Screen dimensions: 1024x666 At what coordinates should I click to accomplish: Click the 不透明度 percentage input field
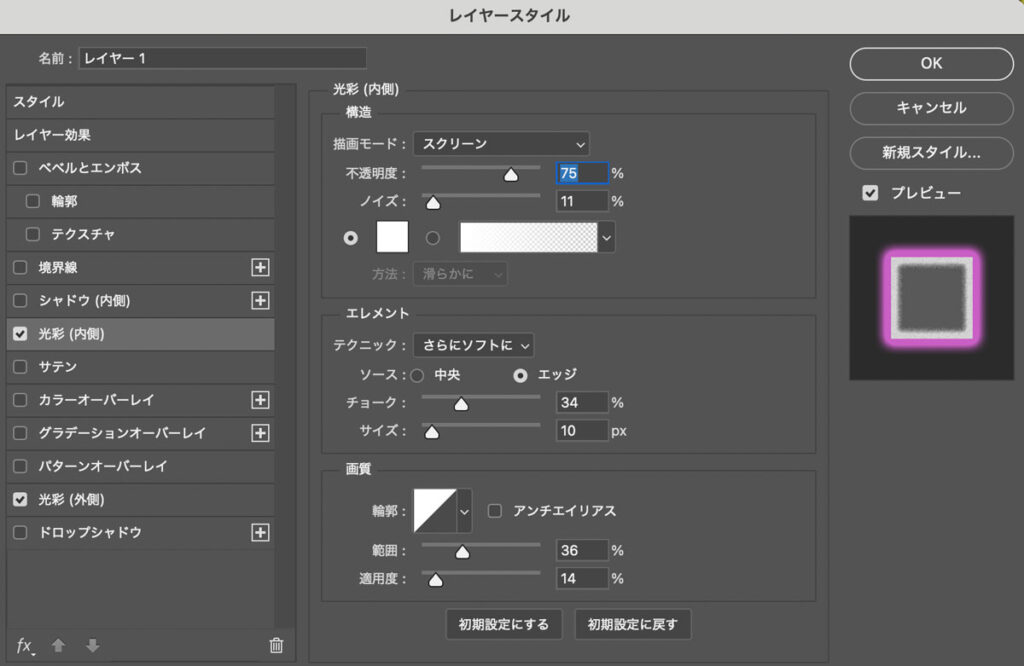click(x=581, y=173)
